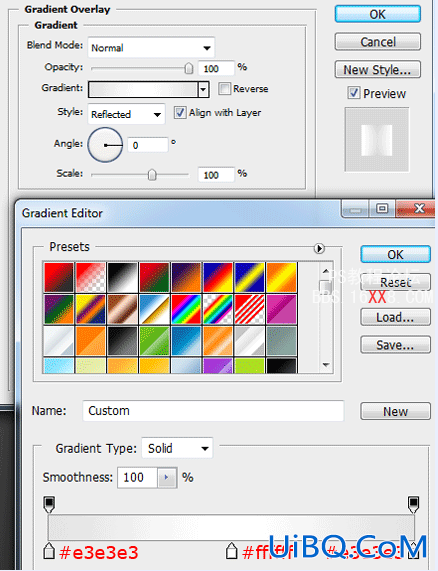This screenshot has width=438, height=571.
Task: Pick the rainbow spectrum gradient preset
Action: click(x=186, y=309)
